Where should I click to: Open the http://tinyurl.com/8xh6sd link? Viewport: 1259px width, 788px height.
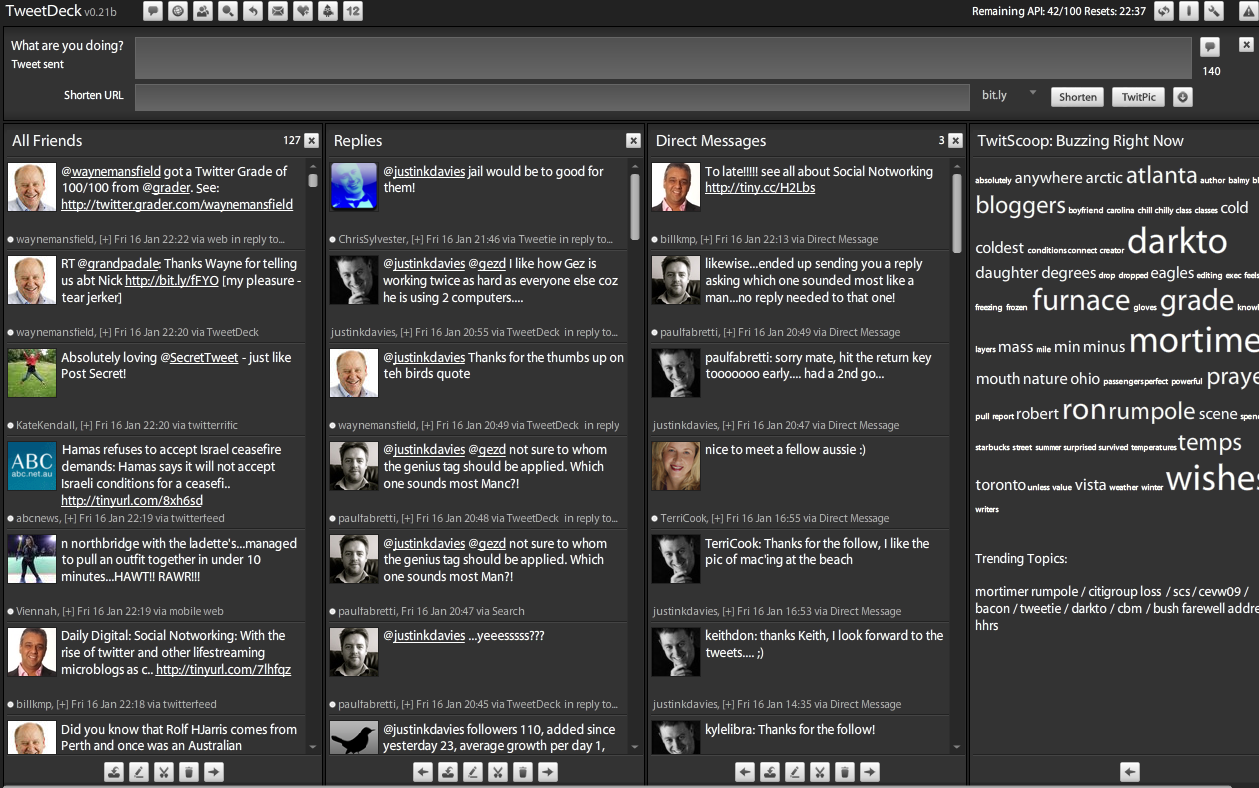132,500
